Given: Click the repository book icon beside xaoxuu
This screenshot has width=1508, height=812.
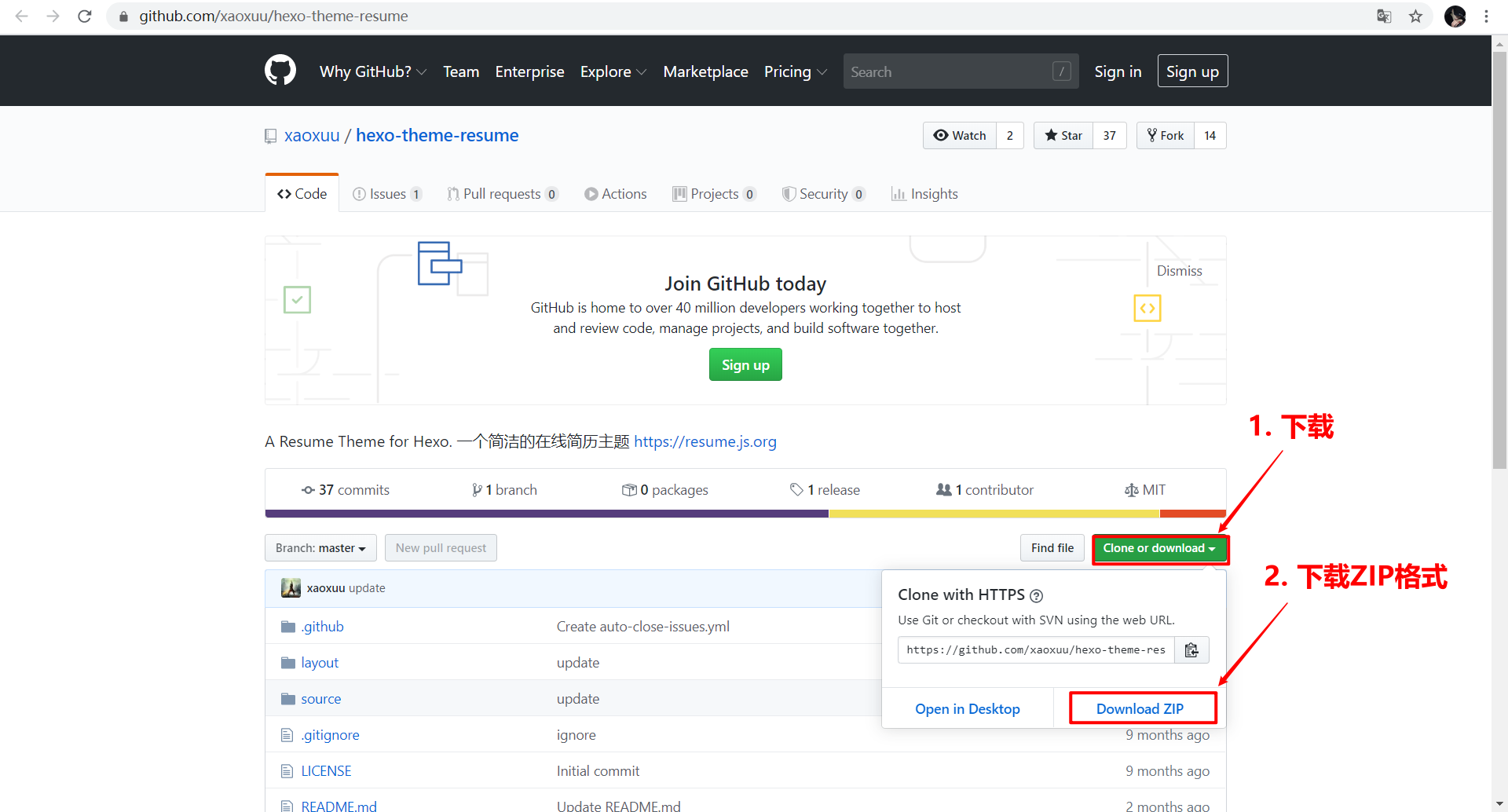Looking at the screenshot, I should click(x=271, y=136).
